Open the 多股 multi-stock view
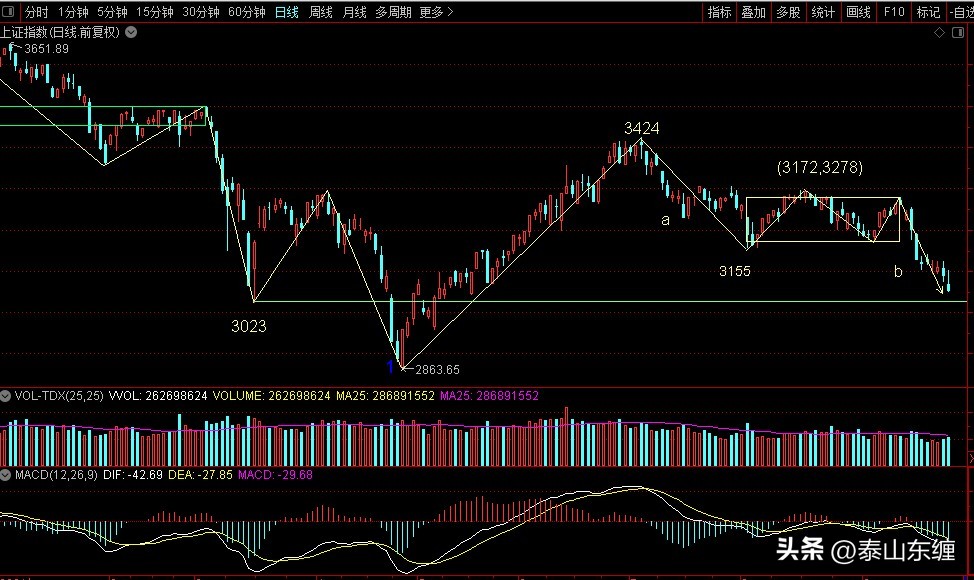This screenshot has height=580, width=974. pos(788,12)
